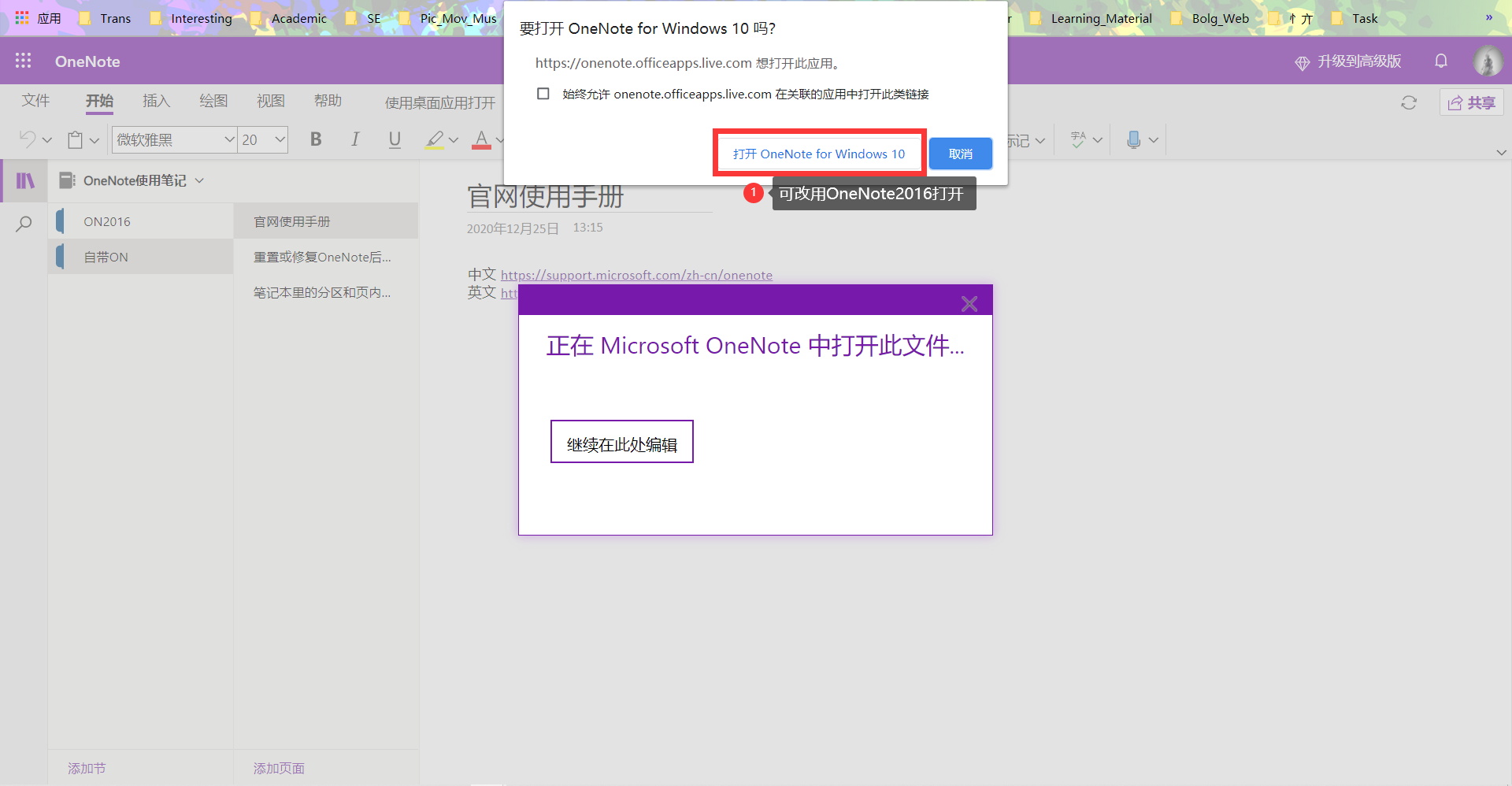Select the 自带ON section

tap(141, 257)
